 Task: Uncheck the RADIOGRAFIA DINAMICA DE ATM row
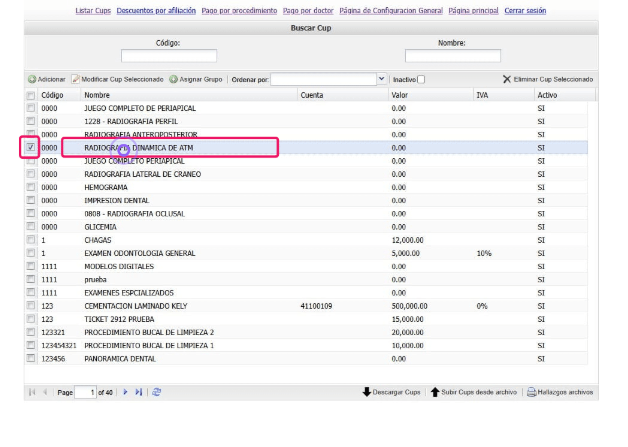[x=31, y=147]
